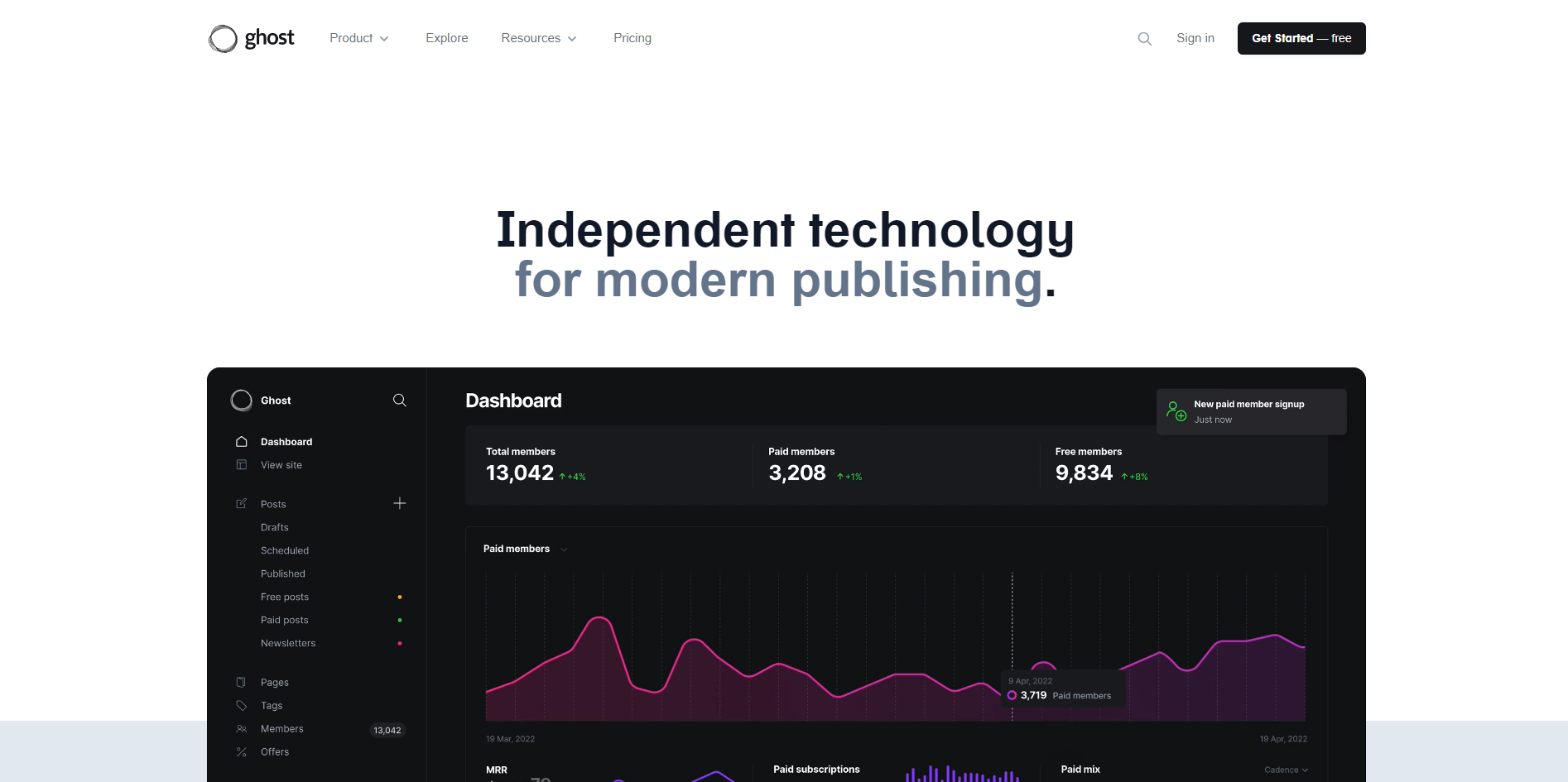Click the Dashboard home icon in the sidebar

pos(242,442)
